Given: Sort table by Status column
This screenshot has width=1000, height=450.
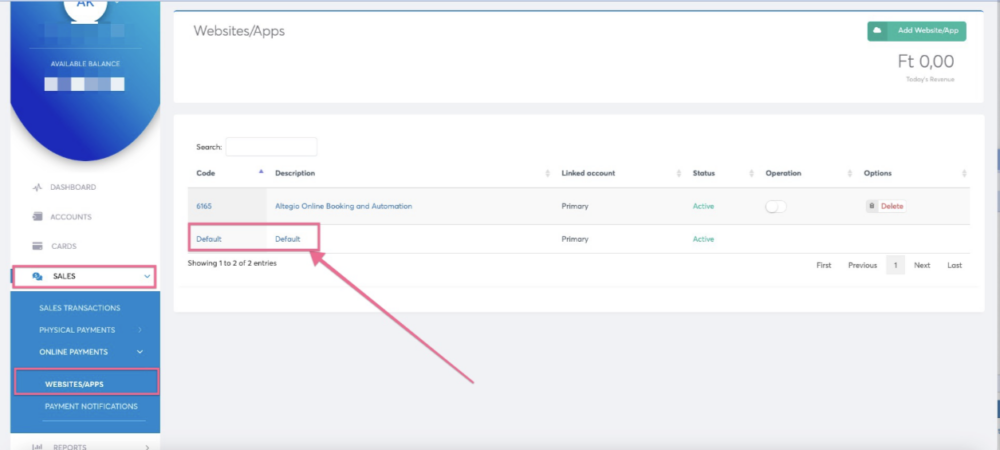Looking at the screenshot, I should pyautogui.click(x=704, y=173).
